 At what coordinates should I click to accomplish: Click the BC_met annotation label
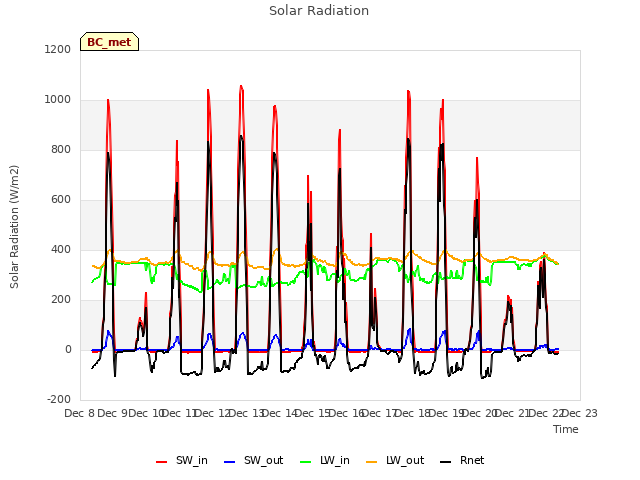pyautogui.click(x=109, y=42)
